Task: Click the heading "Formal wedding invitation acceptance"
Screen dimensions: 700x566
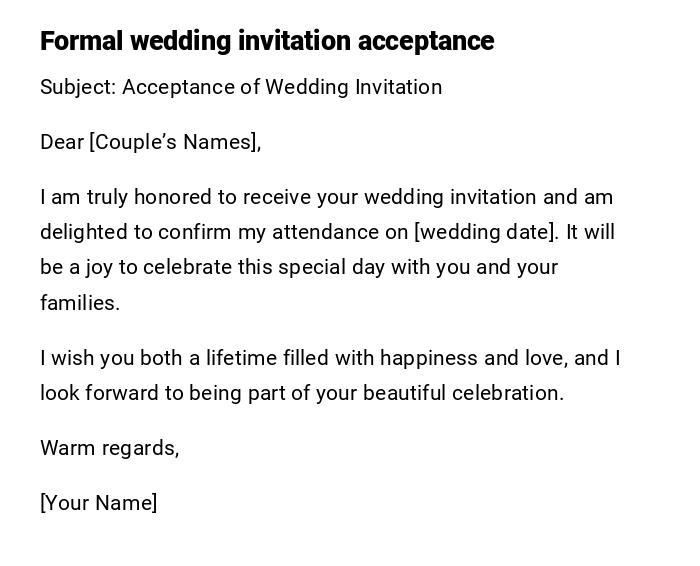Action: [x=267, y=41]
